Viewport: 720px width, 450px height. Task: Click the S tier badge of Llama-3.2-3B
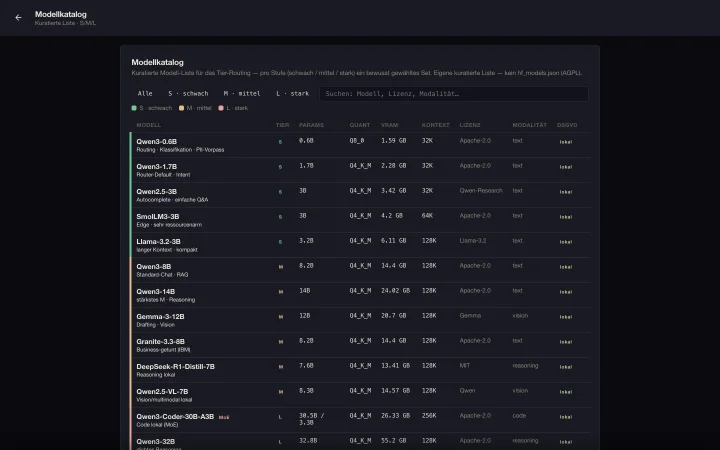point(281,242)
